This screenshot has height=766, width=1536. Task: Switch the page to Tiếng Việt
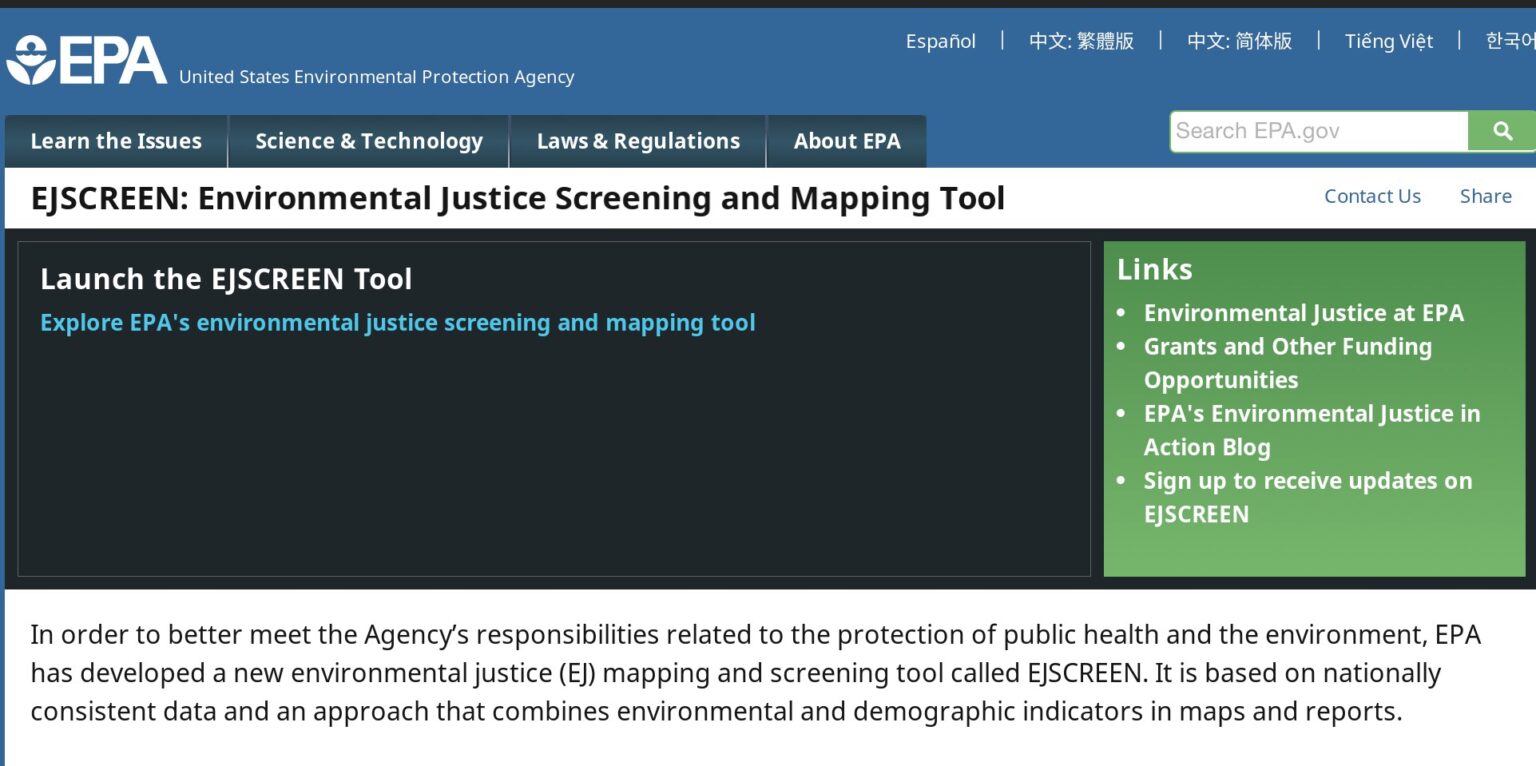1388,41
